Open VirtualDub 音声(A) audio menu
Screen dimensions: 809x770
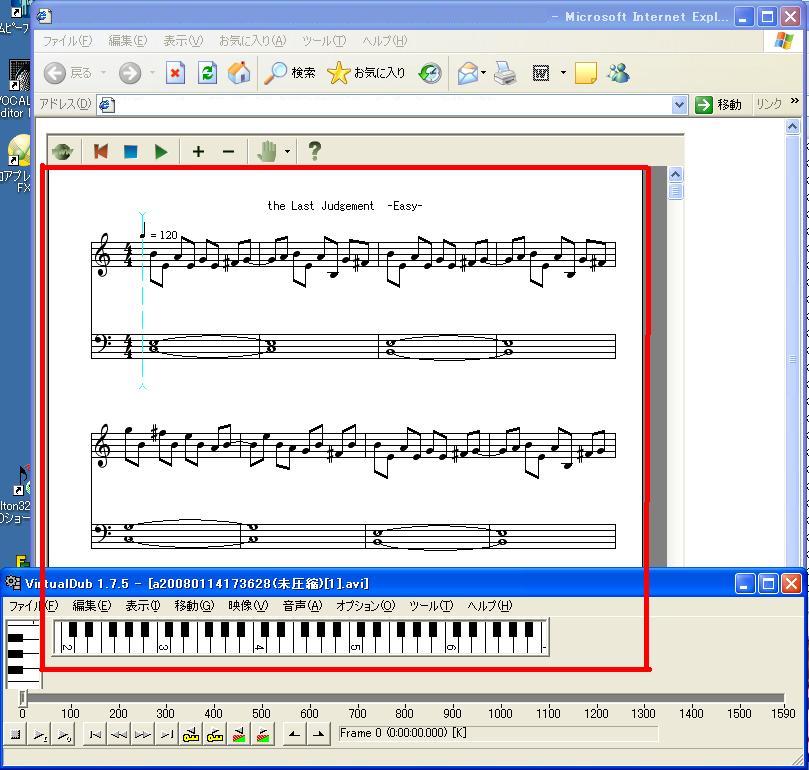[x=301, y=605]
